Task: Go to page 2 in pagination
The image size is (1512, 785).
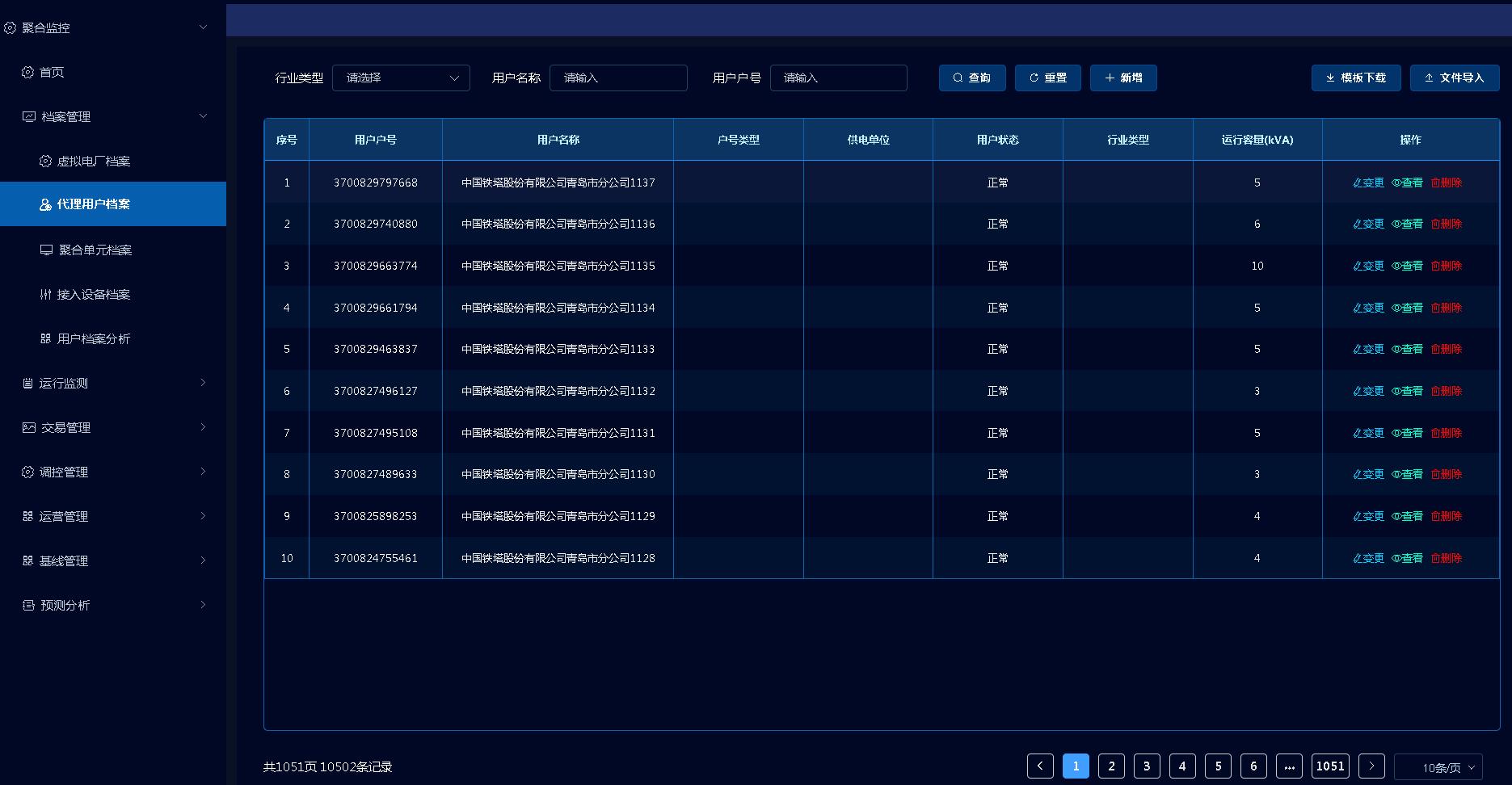Action: [1111, 766]
